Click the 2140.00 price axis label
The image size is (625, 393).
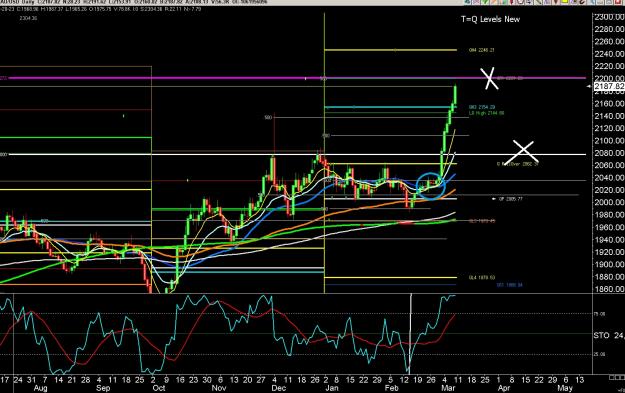[609, 116]
